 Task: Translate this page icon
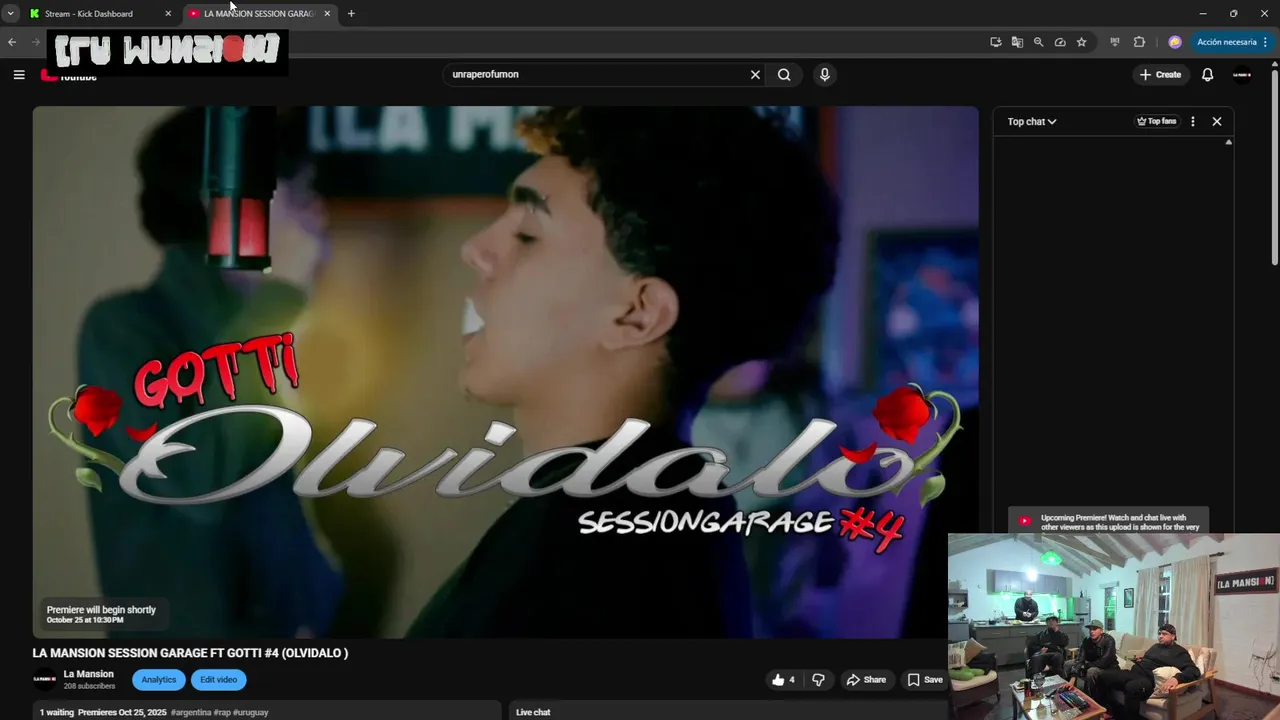coord(1017,42)
